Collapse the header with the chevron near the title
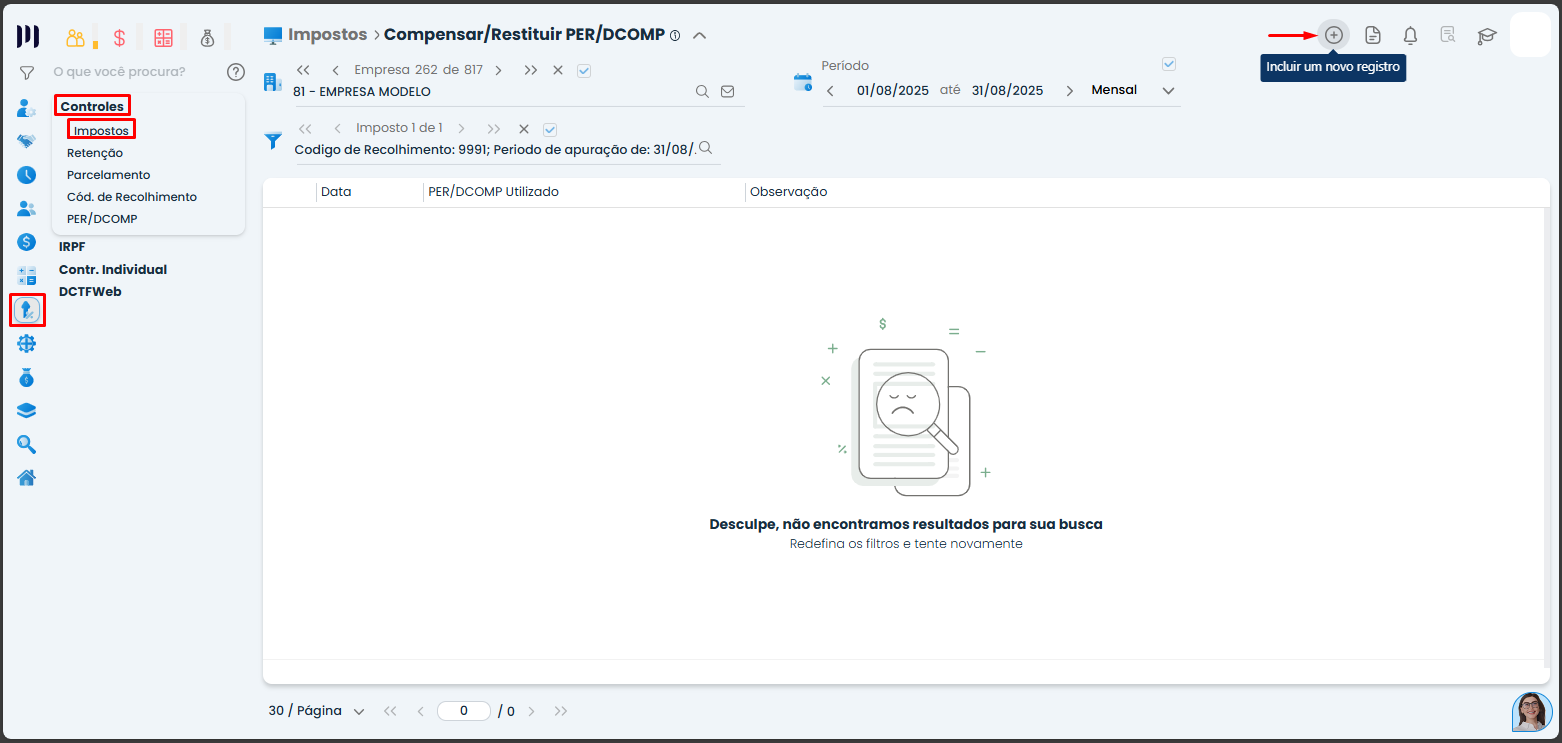Image resolution: width=1562 pixels, height=743 pixels. click(x=700, y=35)
